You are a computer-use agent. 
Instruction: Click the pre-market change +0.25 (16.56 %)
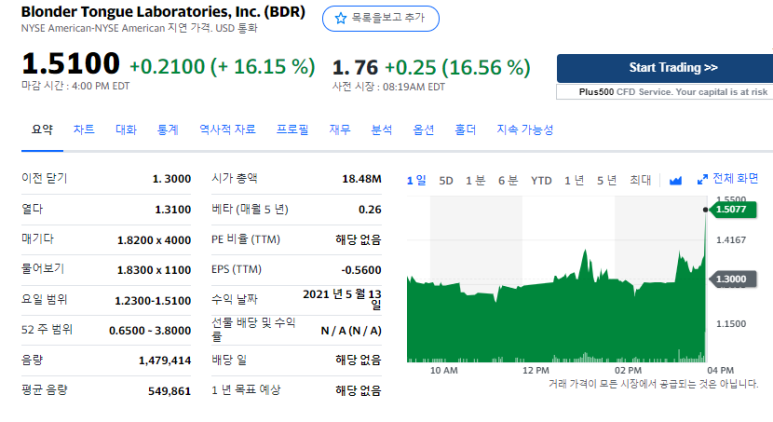(457, 68)
